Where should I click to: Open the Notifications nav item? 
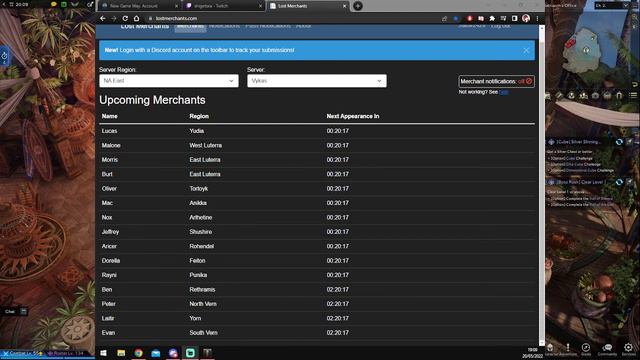click(224, 26)
